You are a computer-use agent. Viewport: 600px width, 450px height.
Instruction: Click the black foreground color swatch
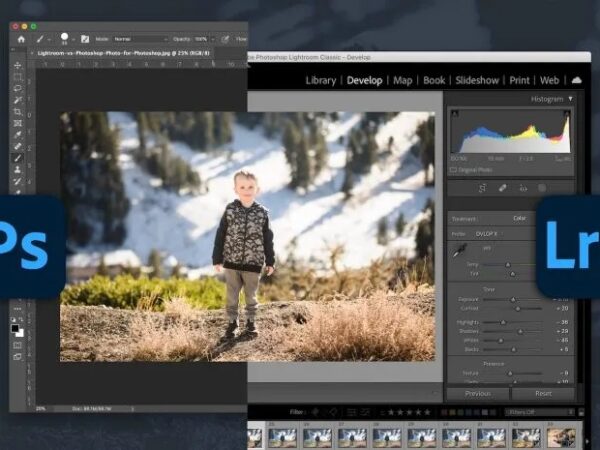[15, 328]
